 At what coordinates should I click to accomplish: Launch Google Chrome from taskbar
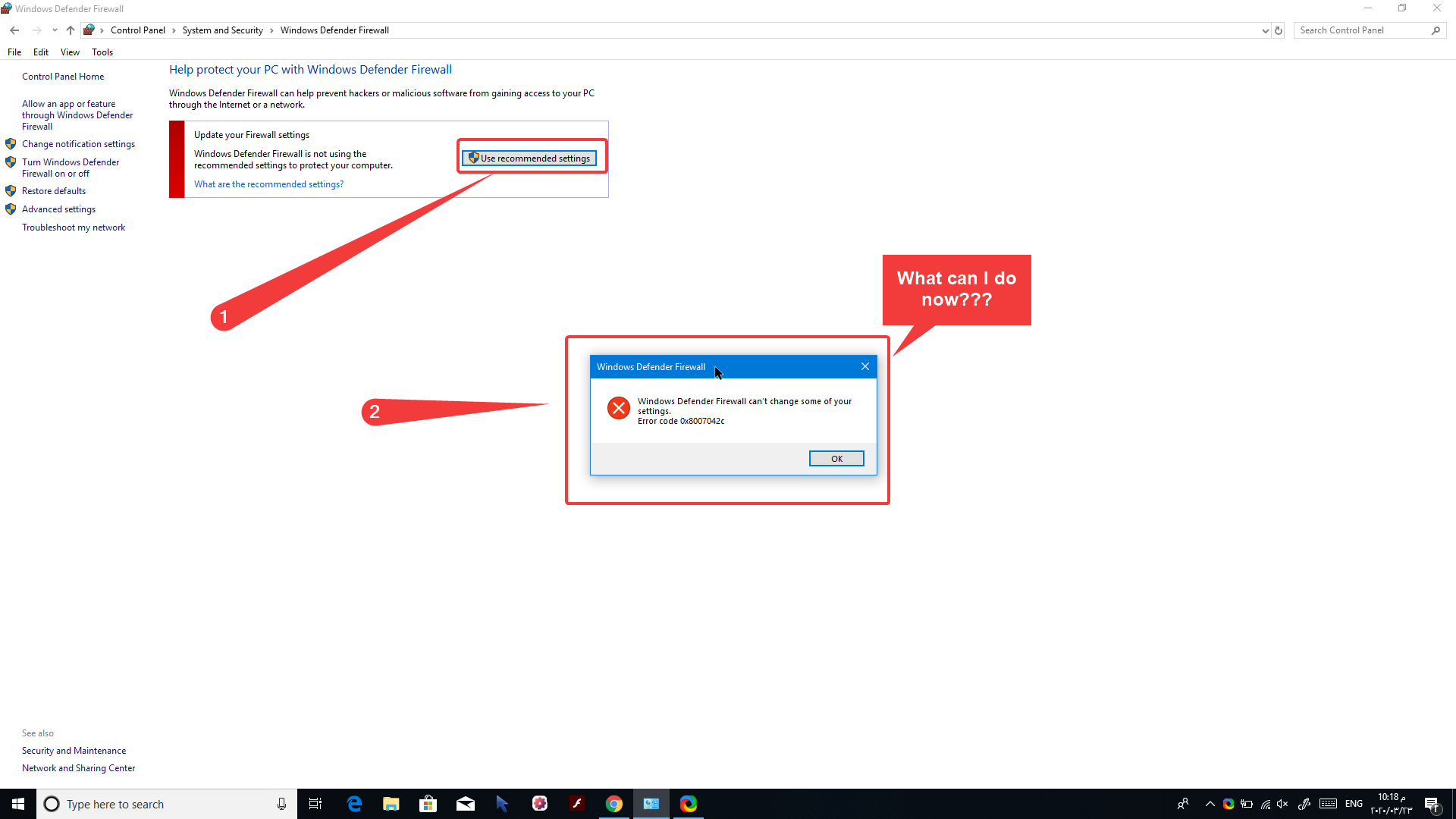click(x=614, y=804)
